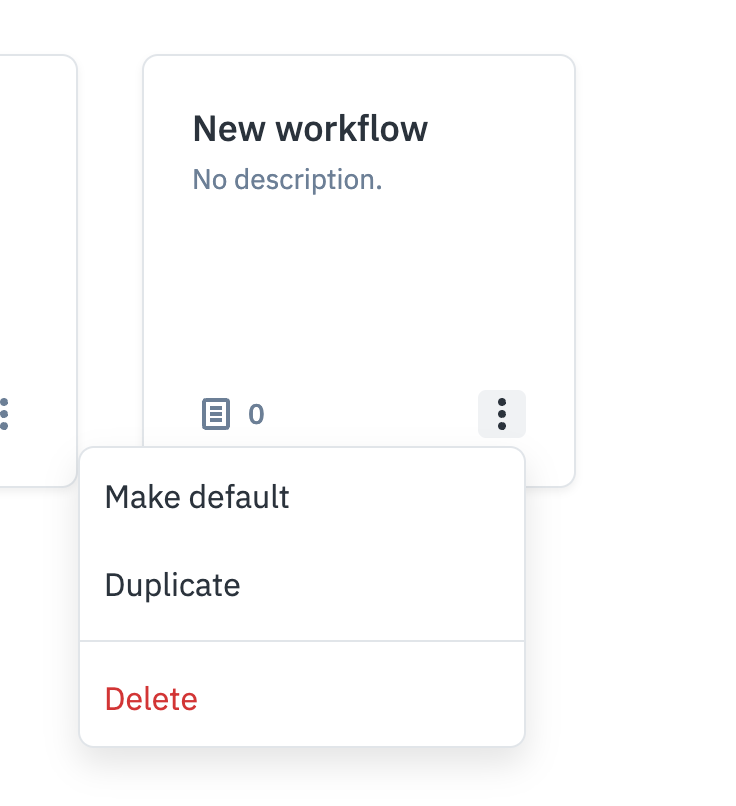This screenshot has width=736, height=806.
Task: Click the divider area above Delete
Action: (300, 641)
